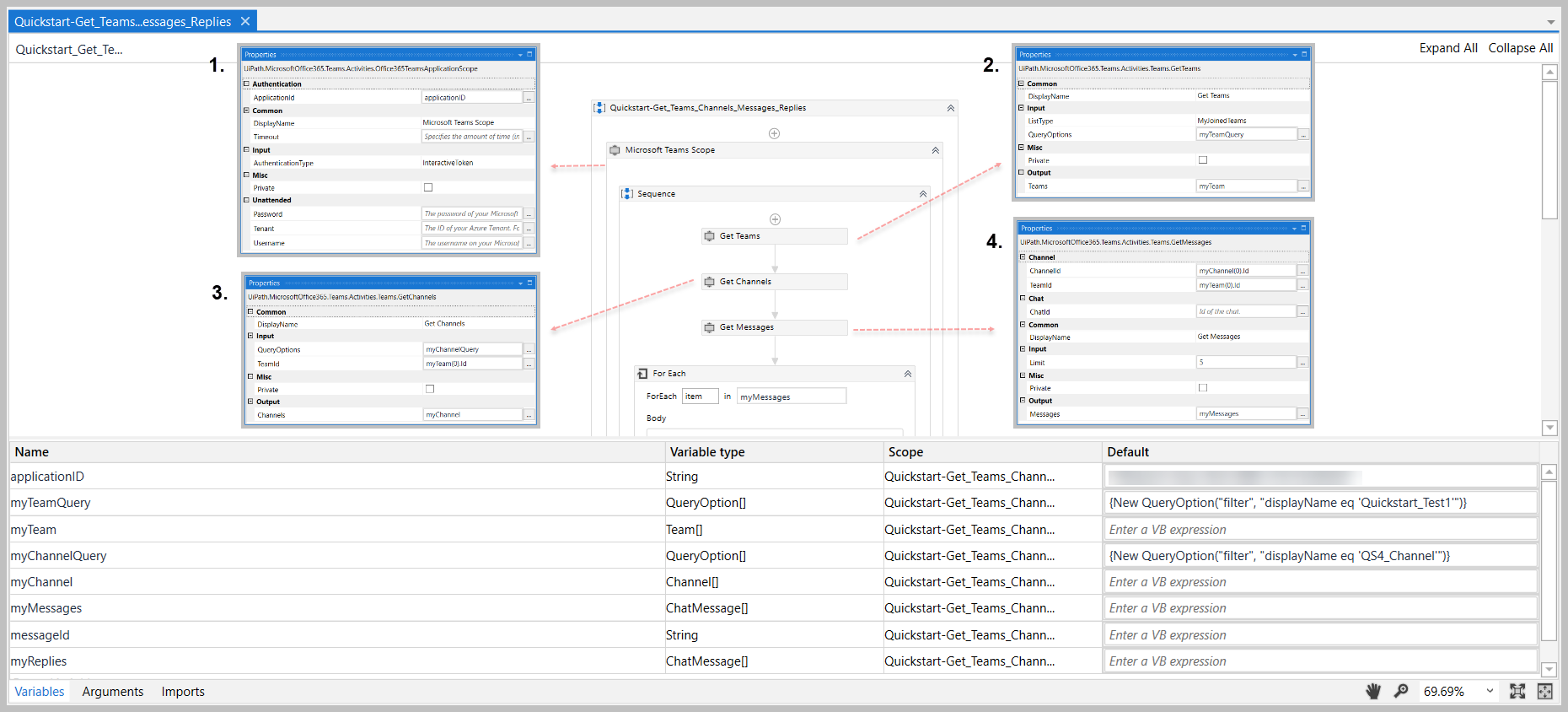The height and width of the screenshot is (712, 1568).
Task: Click the Get Messages activity icon
Action: pos(710,327)
